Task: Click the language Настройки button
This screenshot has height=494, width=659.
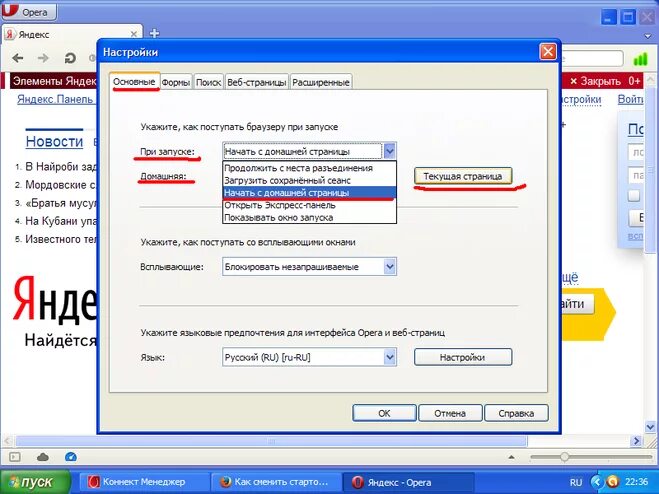Action: point(463,357)
